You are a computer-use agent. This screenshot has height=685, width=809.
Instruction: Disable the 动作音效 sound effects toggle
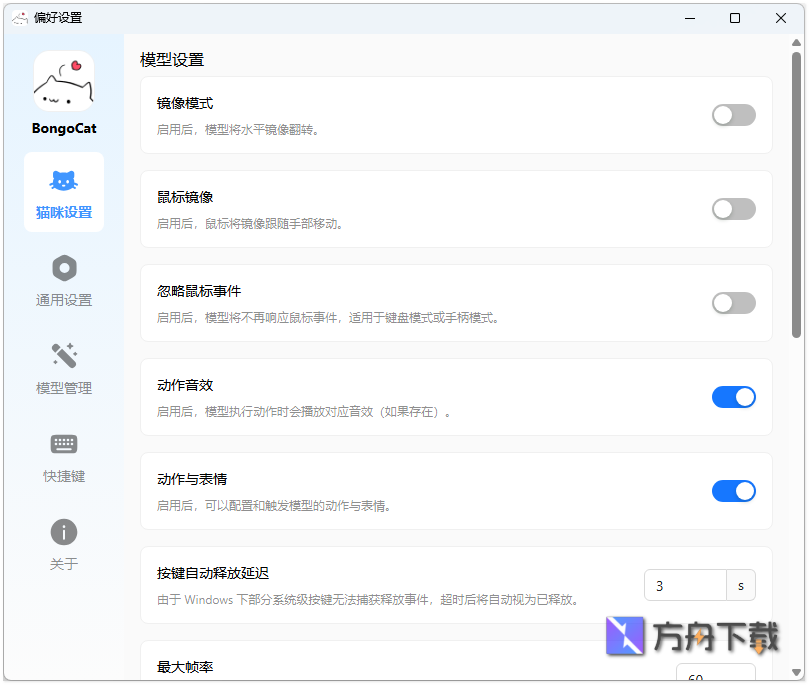tap(734, 397)
